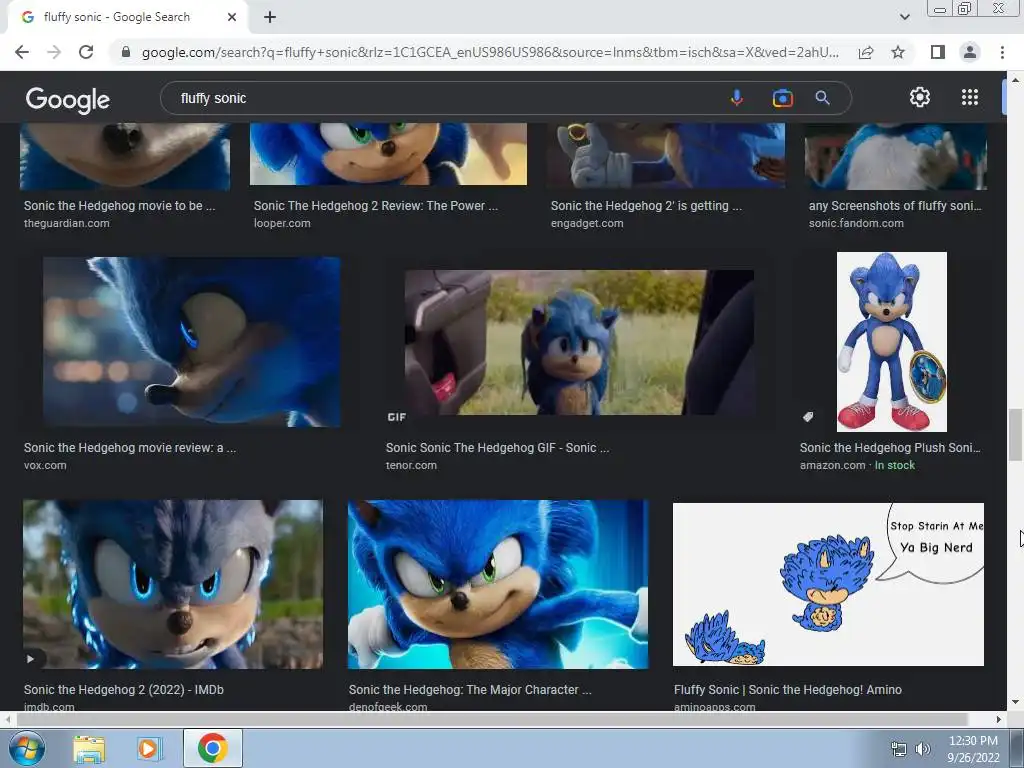
Task: Open the sonic.fandom.com source link
Action: coord(856,223)
